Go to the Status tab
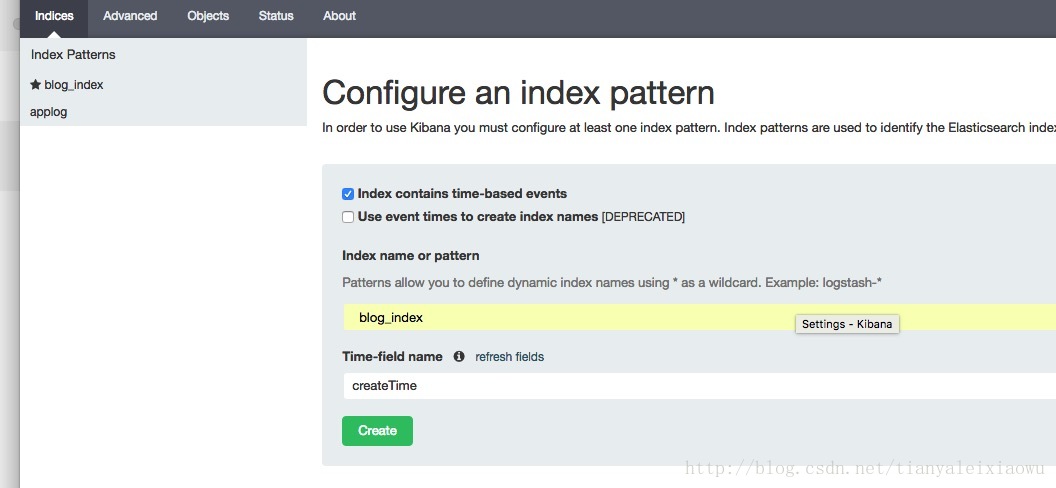 [276, 16]
